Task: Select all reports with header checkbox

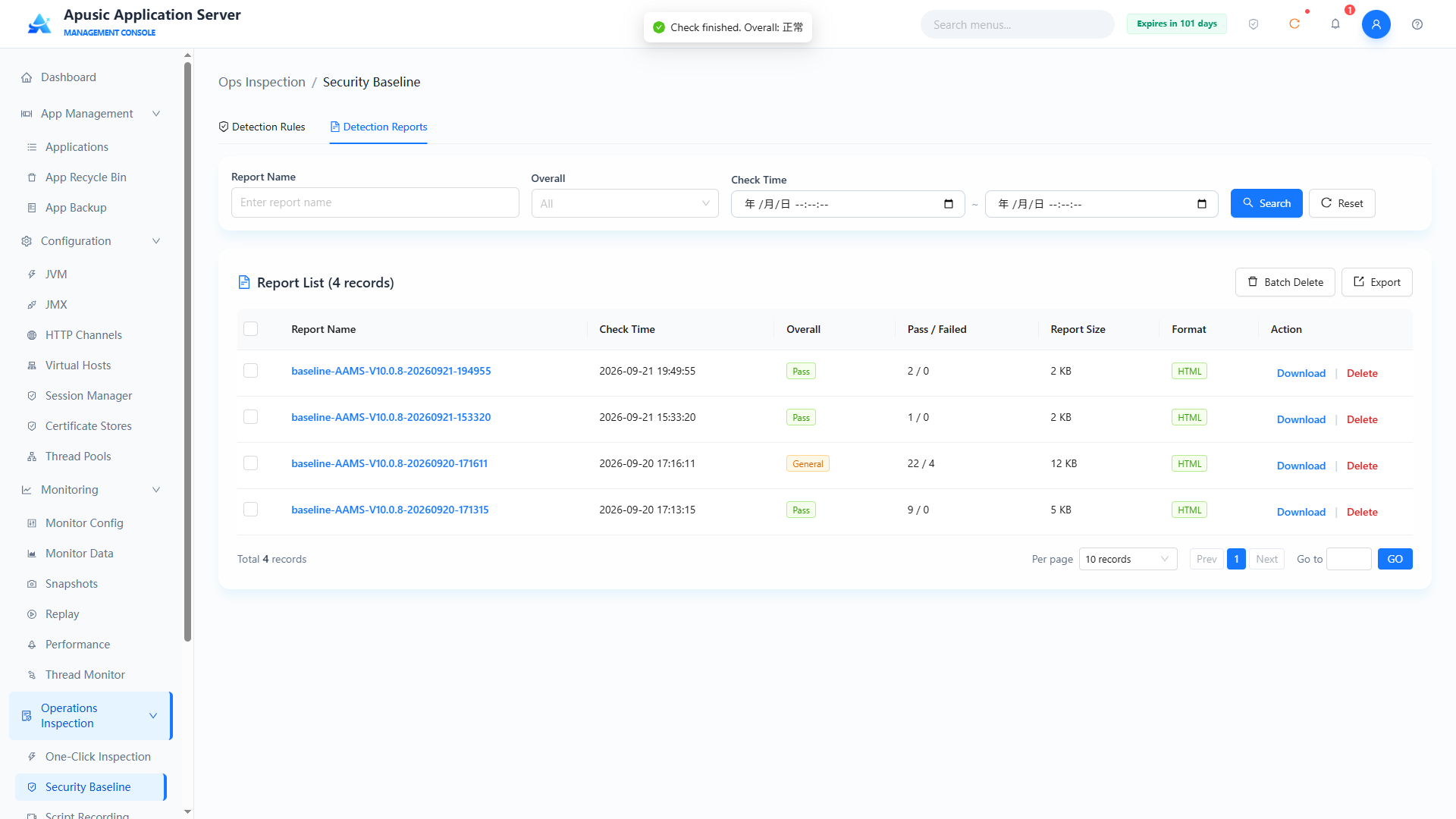Action: 250,329
